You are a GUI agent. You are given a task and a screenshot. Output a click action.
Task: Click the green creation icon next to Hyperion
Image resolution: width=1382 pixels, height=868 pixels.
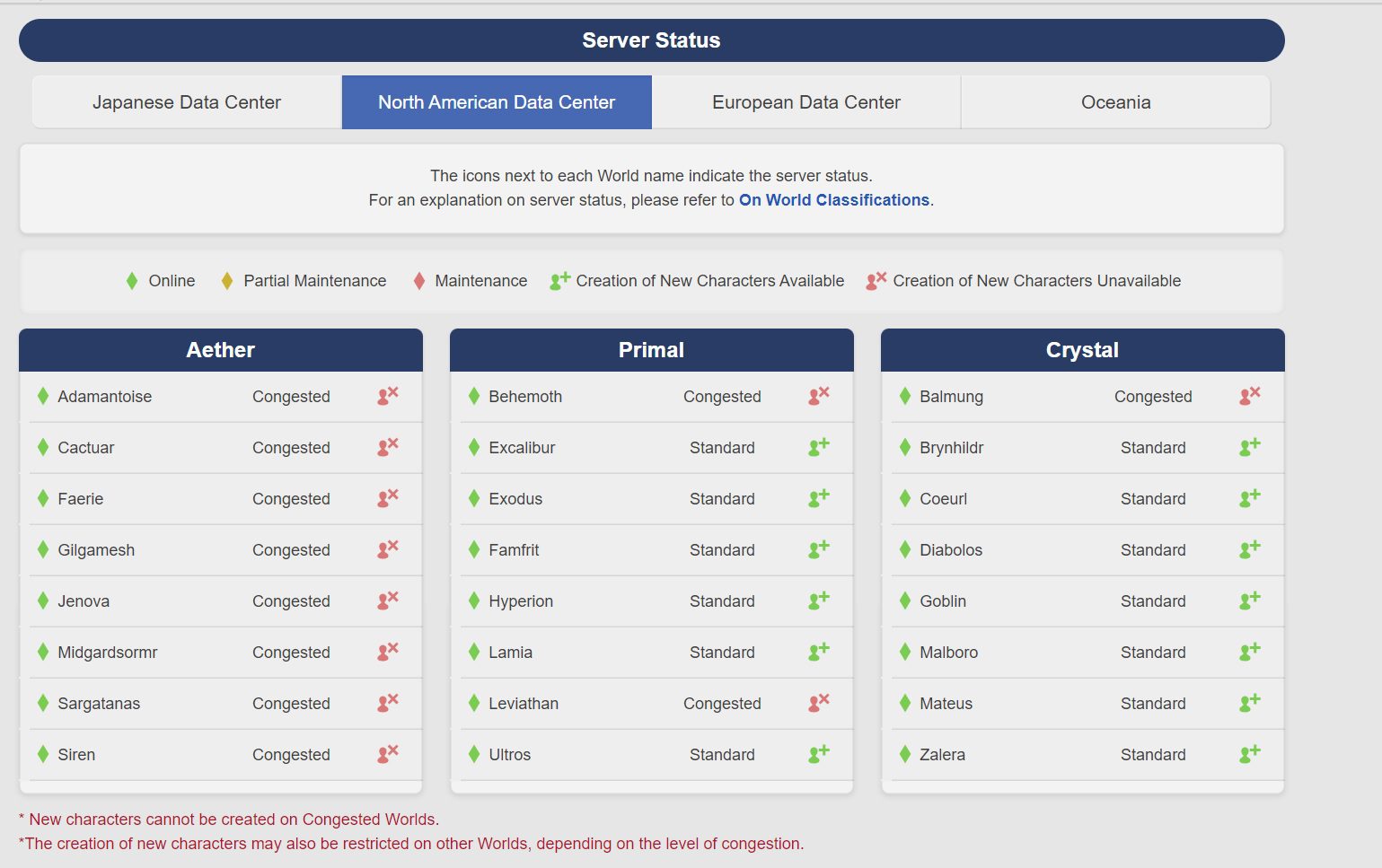point(818,601)
